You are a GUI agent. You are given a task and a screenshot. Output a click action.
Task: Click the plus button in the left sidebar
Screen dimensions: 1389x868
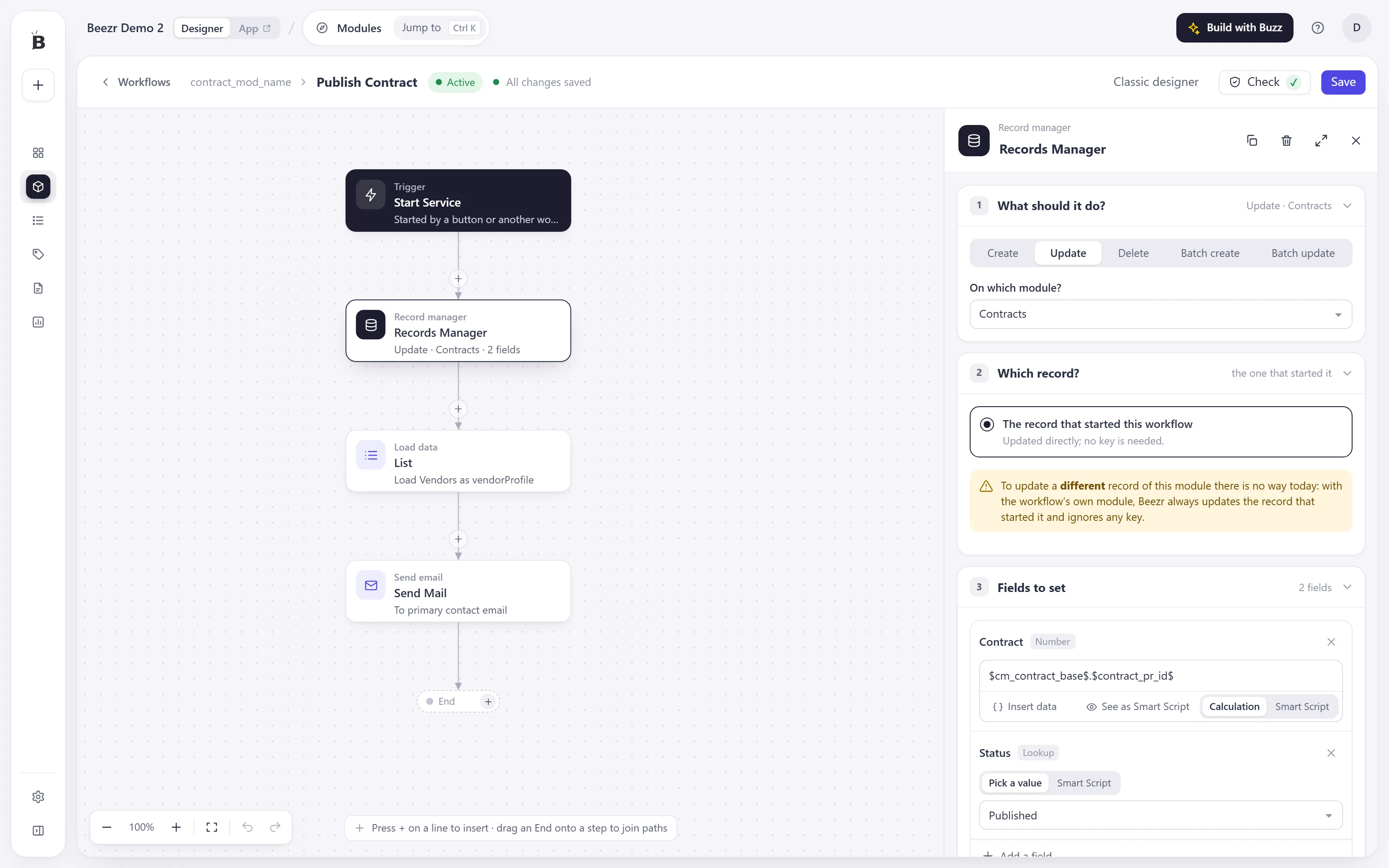[38, 85]
